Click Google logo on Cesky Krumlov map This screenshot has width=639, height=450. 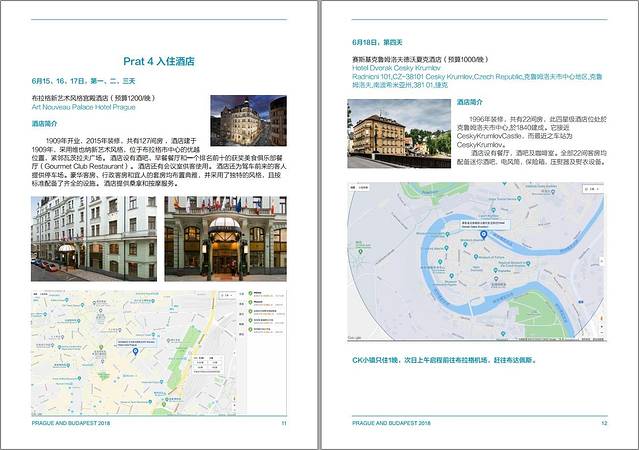(355, 338)
